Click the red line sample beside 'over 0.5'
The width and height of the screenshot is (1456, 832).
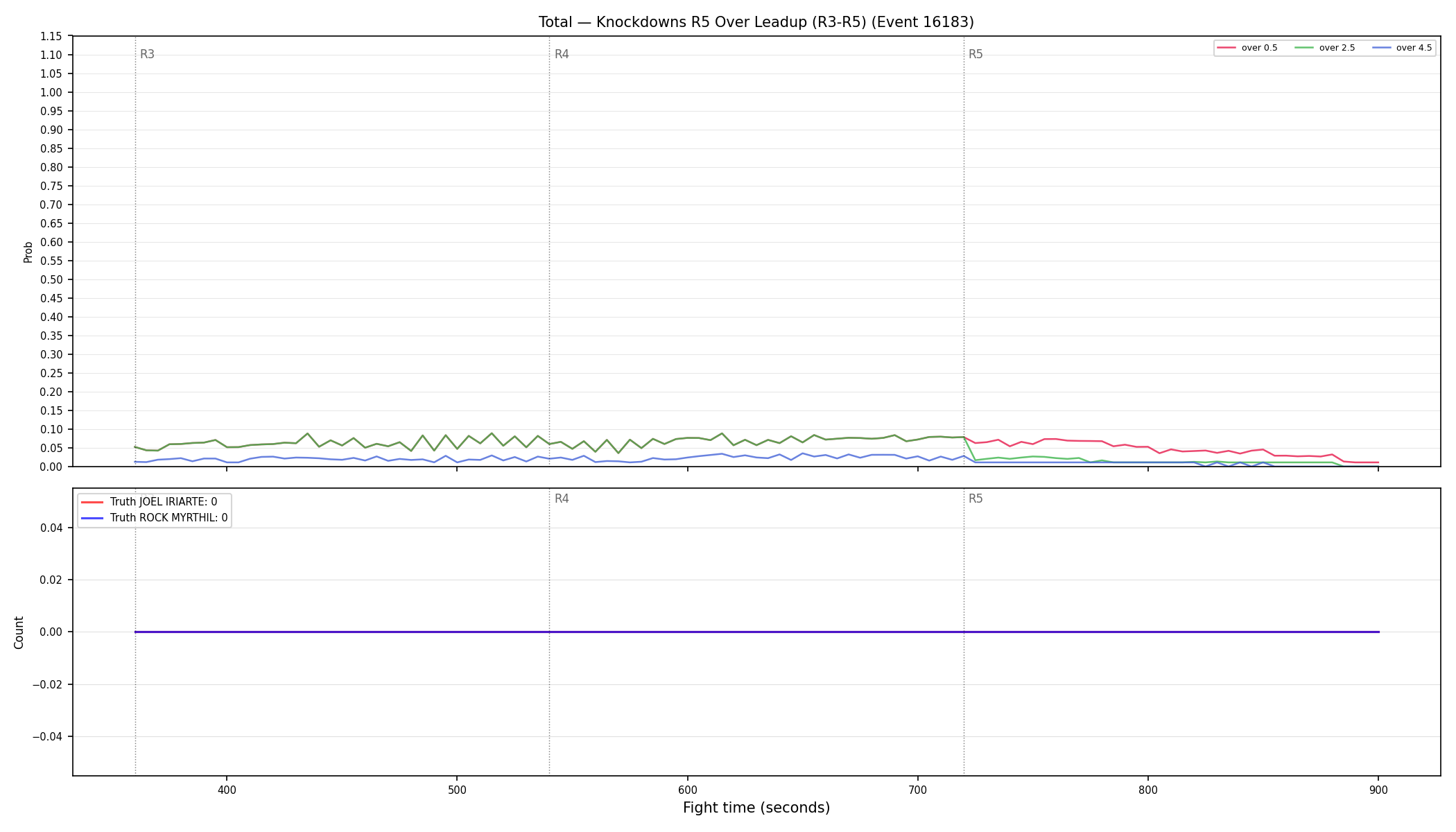[1227, 48]
